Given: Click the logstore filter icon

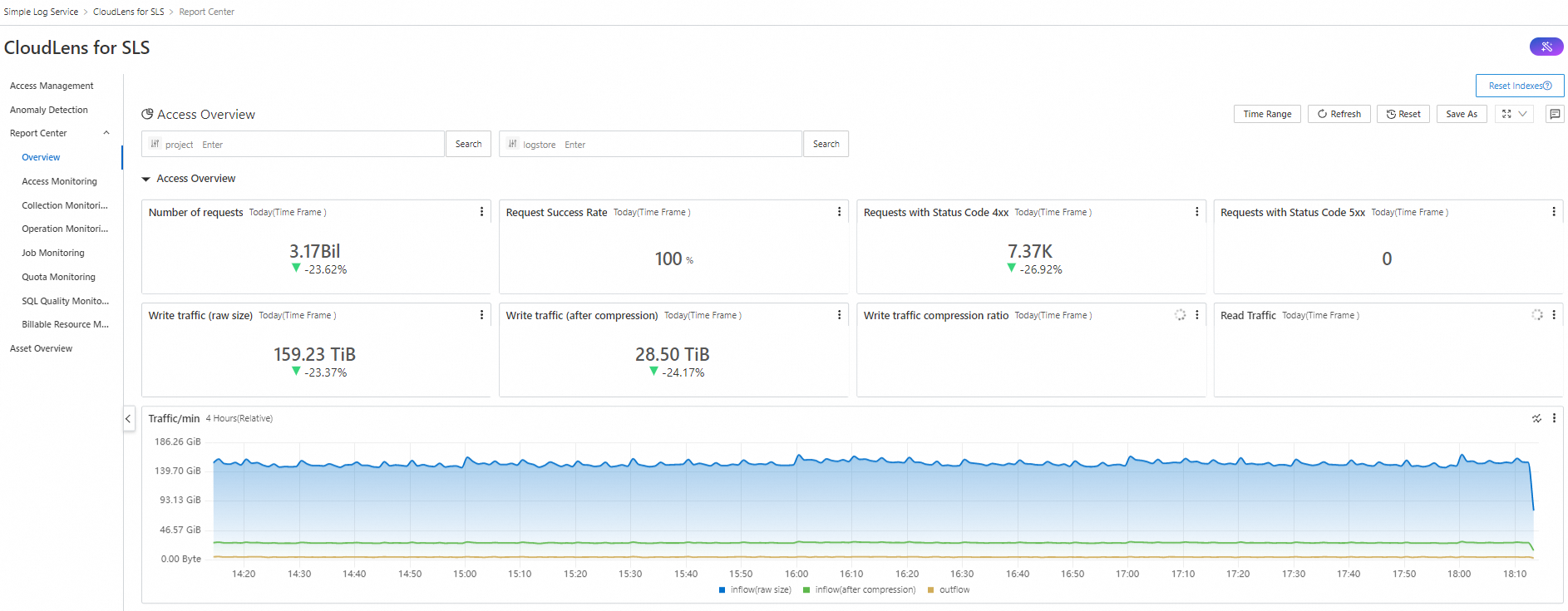Looking at the screenshot, I should [x=512, y=144].
